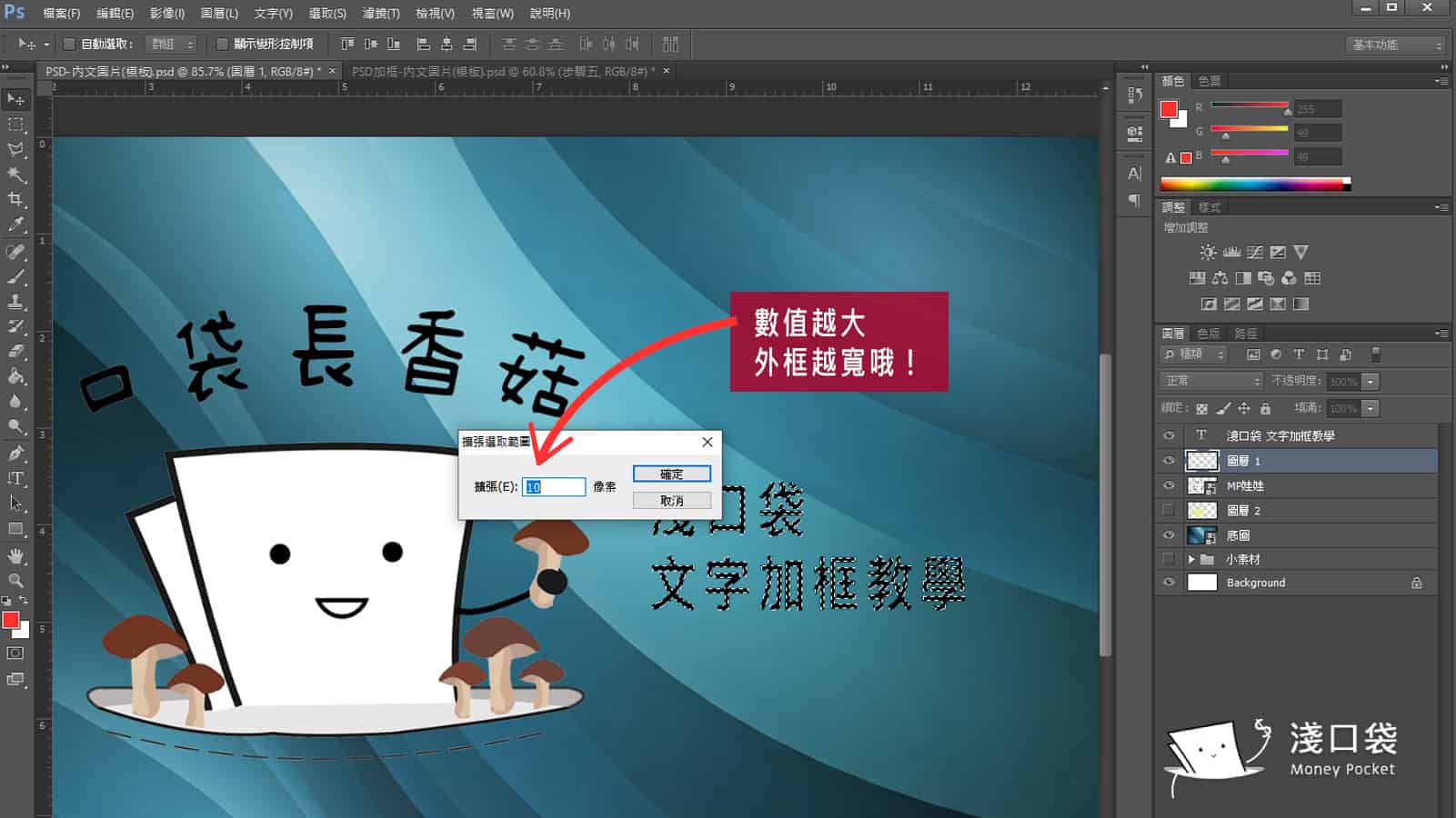
Task: Enable the 自動選取 checkbox
Action: coord(69,44)
